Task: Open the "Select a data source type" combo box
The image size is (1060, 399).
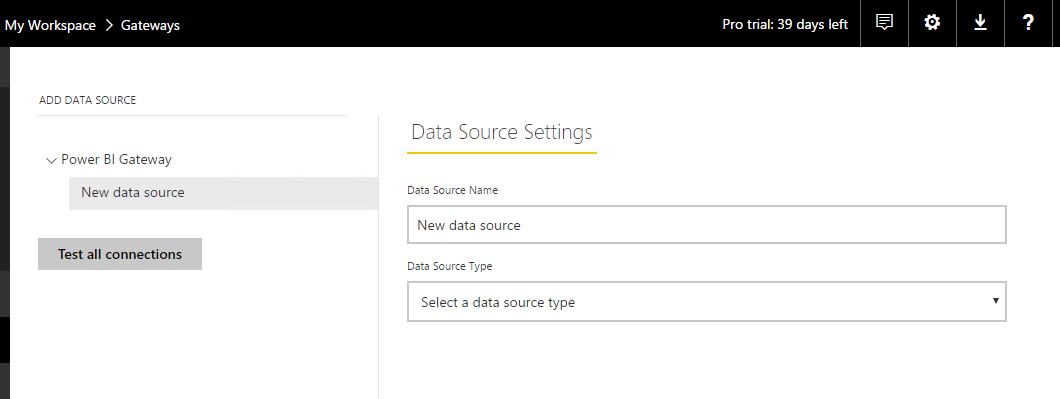Action: 706,302
